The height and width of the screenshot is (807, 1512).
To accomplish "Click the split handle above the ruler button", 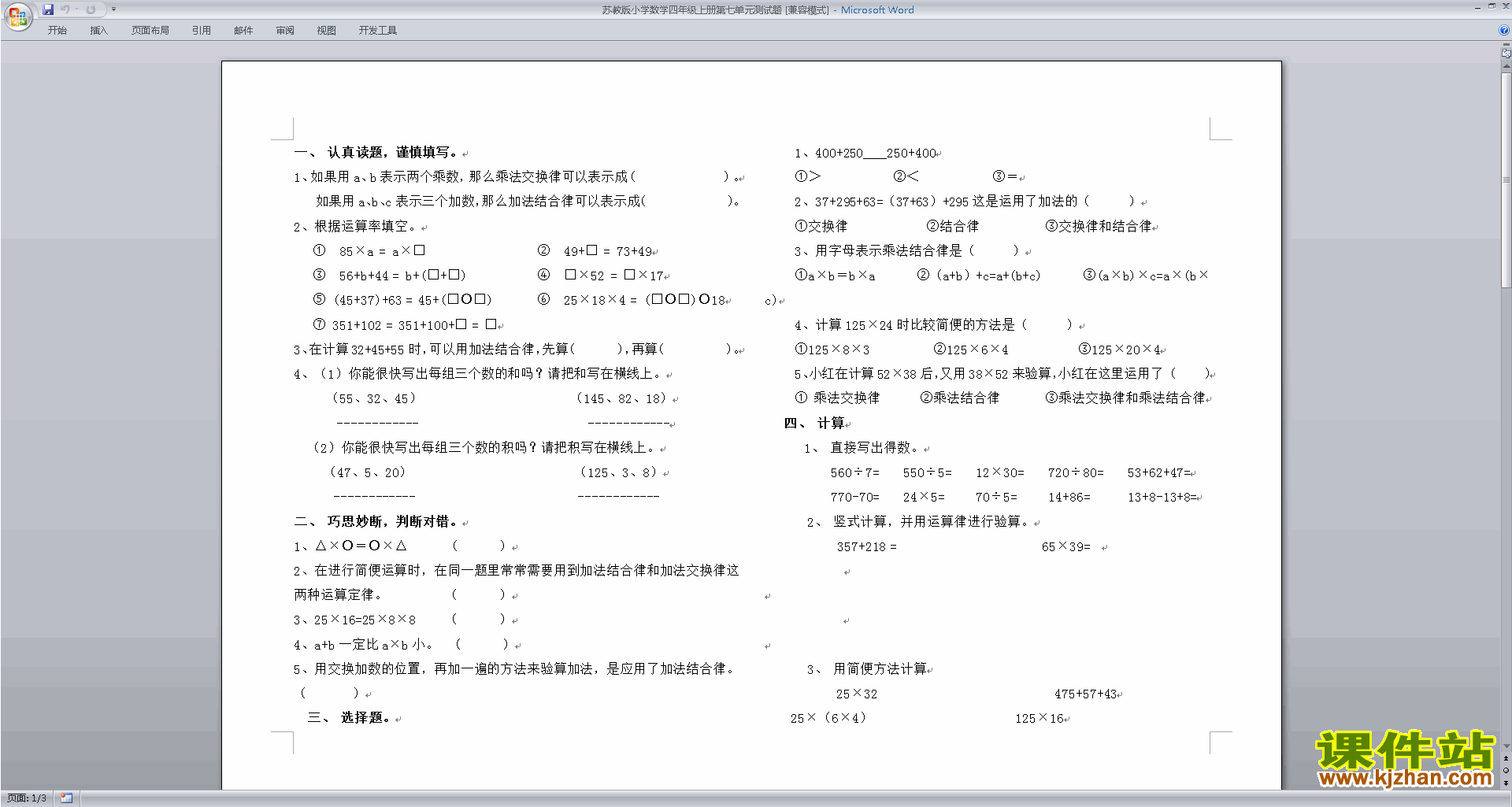I will 1506,45.
